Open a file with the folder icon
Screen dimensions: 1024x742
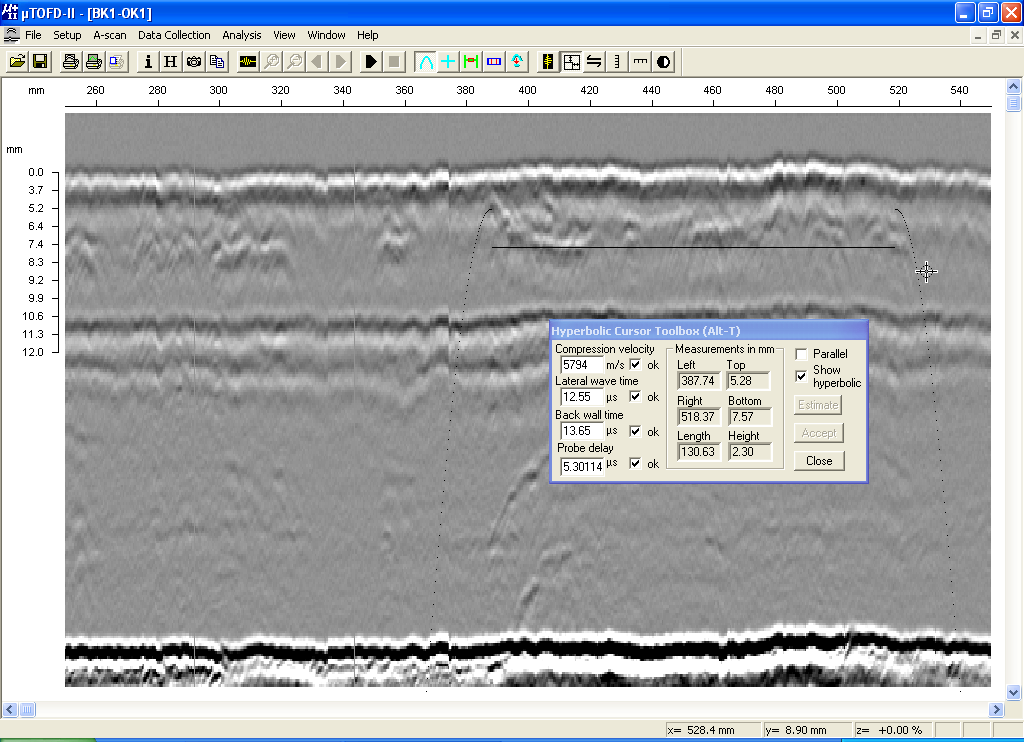(17, 61)
